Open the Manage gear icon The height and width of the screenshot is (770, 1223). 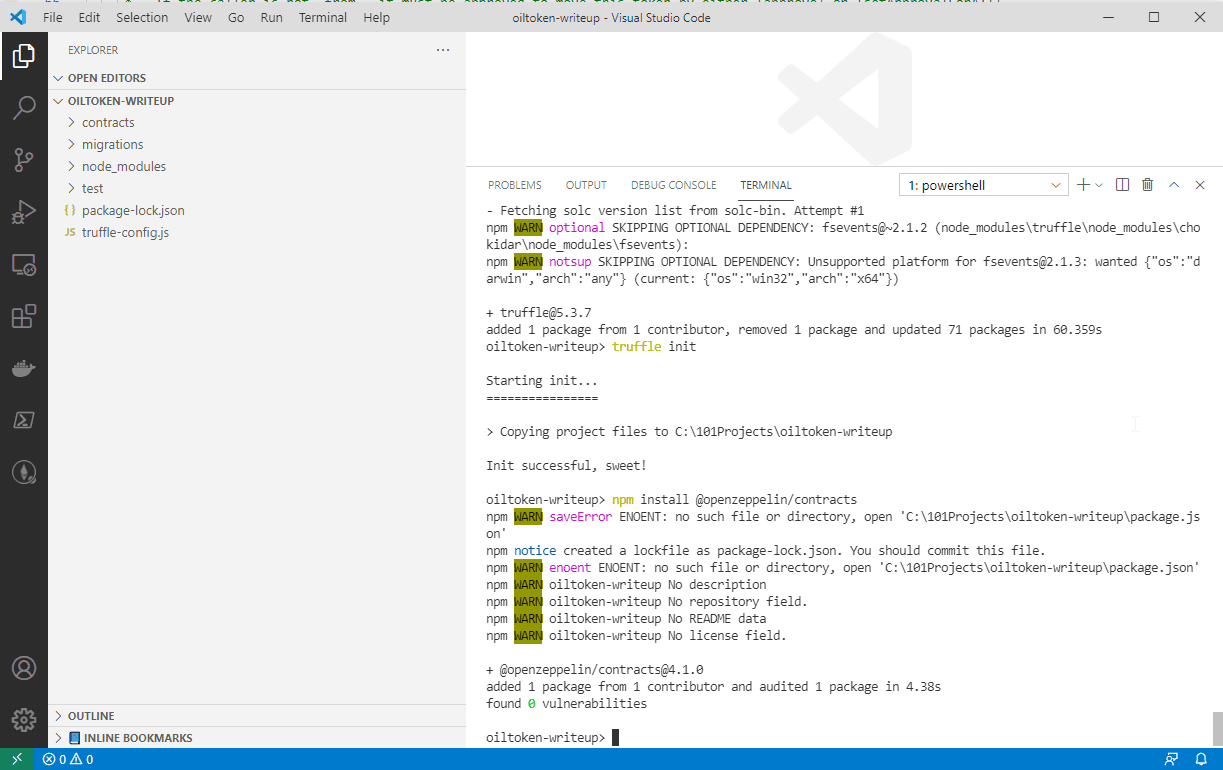coord(24,719)
